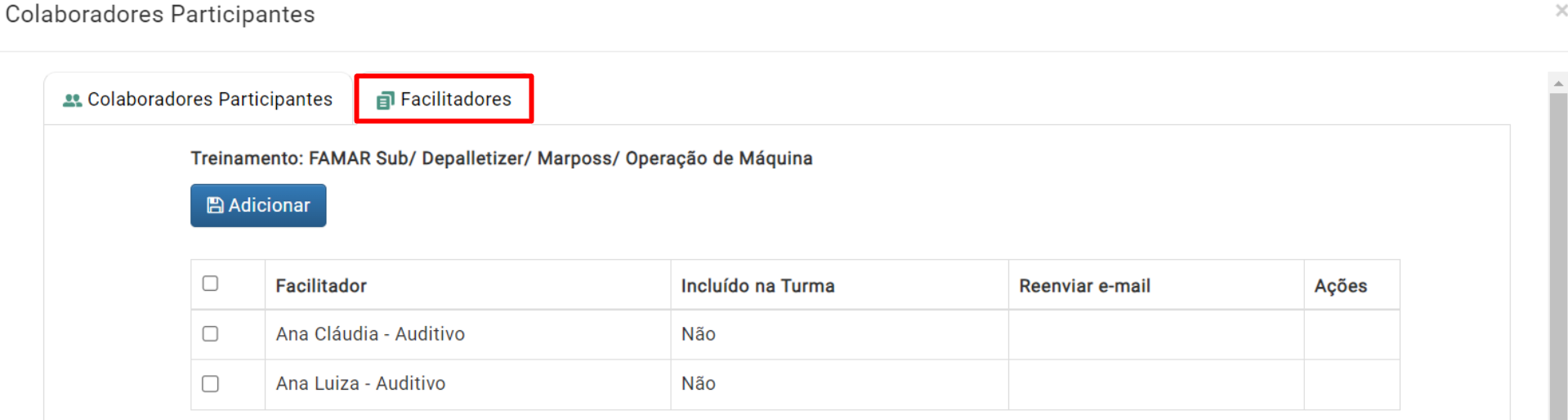Click the people icon on Colaboradores Participantes tab
The width and height of the screenshot is (1568, 420).
(x=72, y=100)
